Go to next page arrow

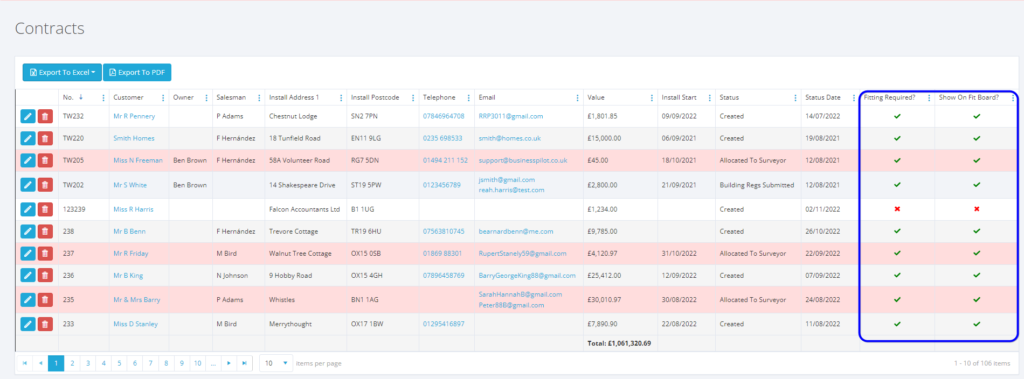[x=229, y=363]
